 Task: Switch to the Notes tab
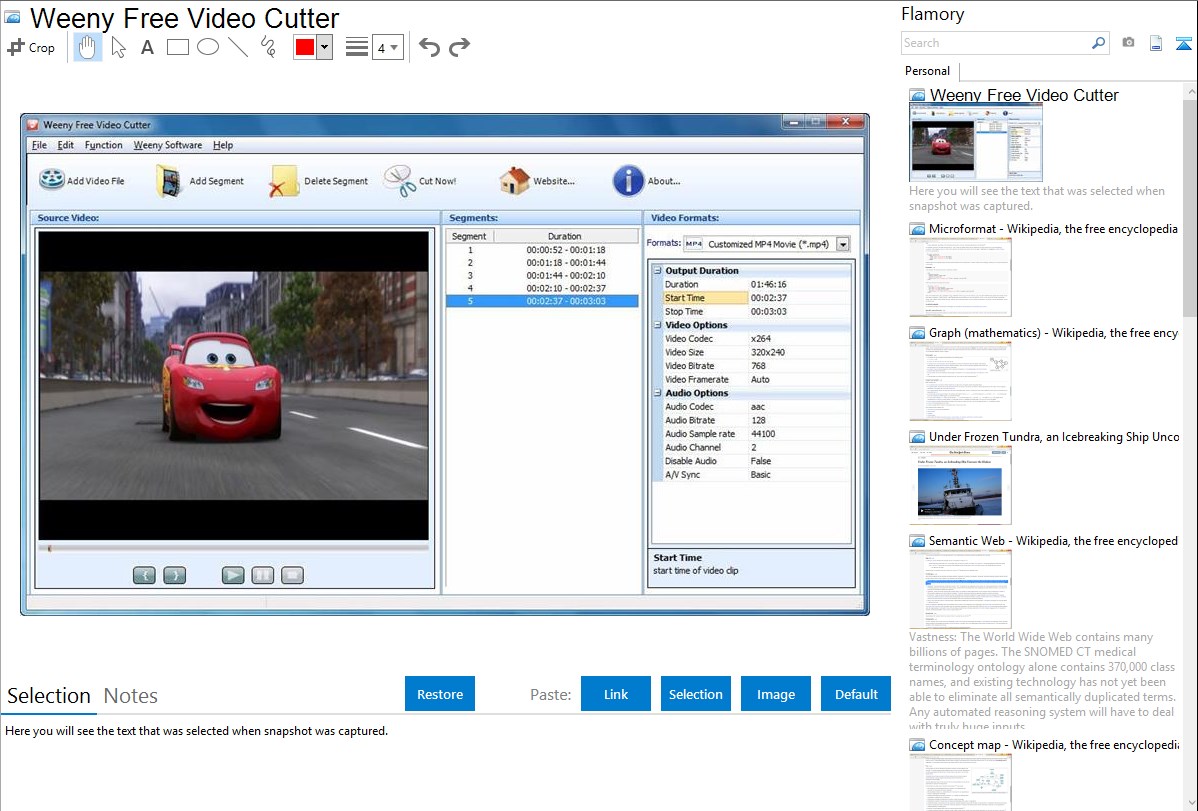point(131,696)
